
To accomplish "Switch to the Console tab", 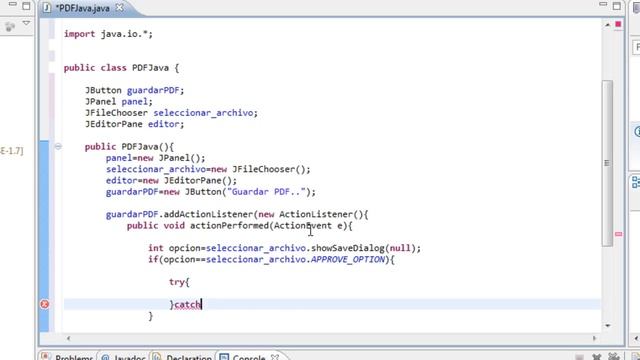I will pyautogui.click(x=249, y=357).
